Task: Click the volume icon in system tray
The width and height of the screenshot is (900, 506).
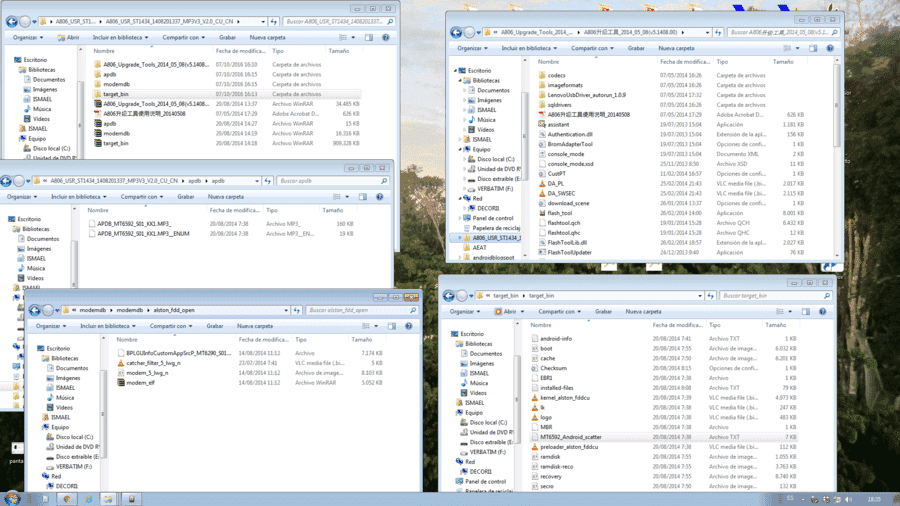Action: point(848,500)
